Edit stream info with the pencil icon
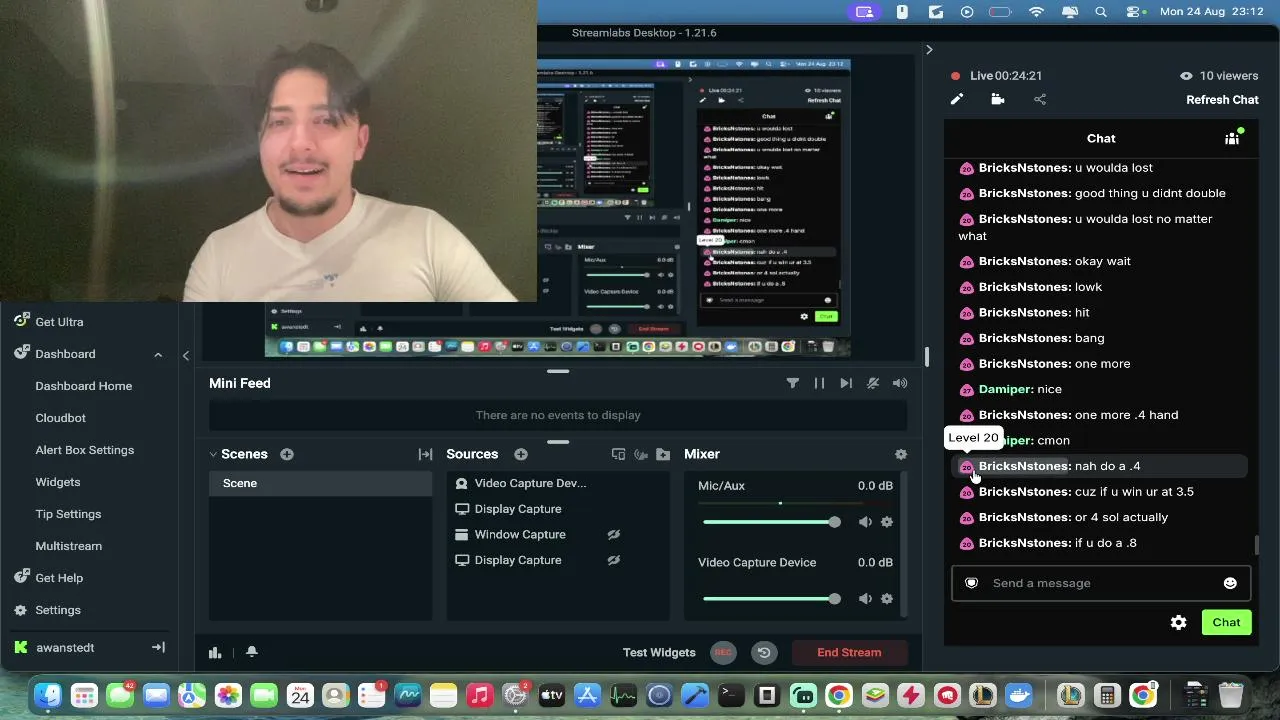The image size is (1280, 720). 957,99
